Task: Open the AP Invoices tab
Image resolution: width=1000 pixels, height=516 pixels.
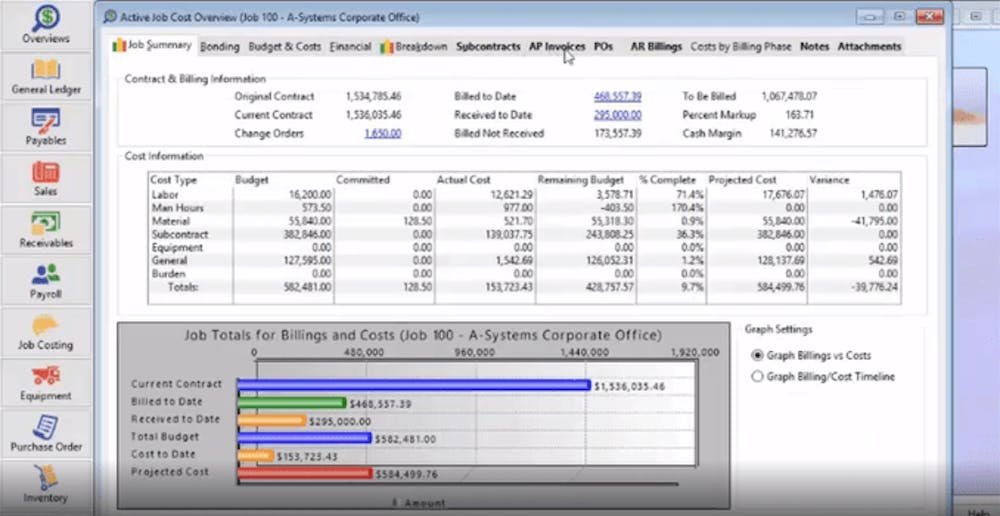Action: pos(557,47)
